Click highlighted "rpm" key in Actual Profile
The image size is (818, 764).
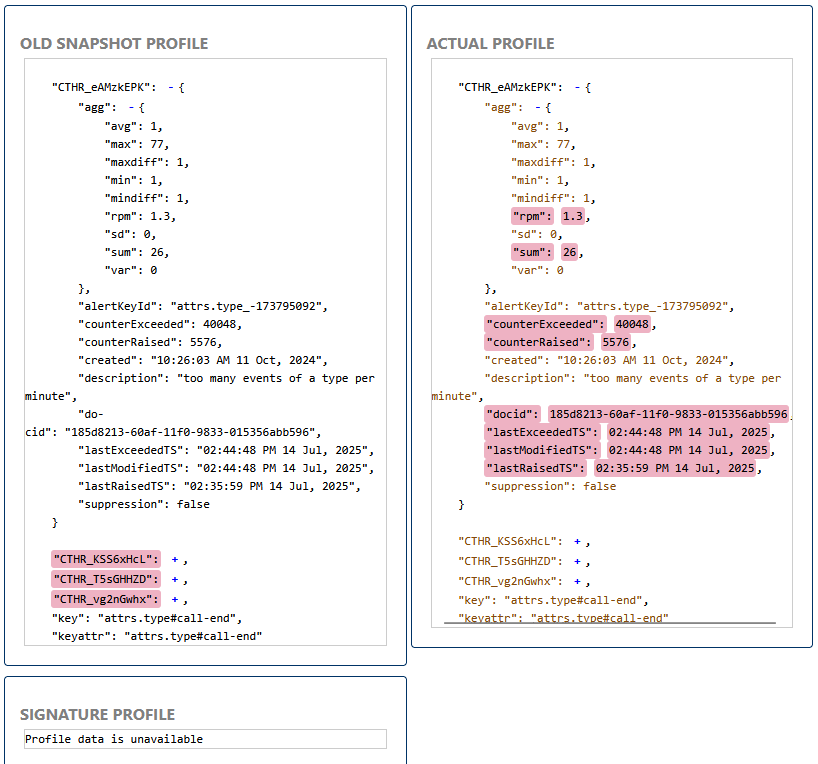coord(532,216)
